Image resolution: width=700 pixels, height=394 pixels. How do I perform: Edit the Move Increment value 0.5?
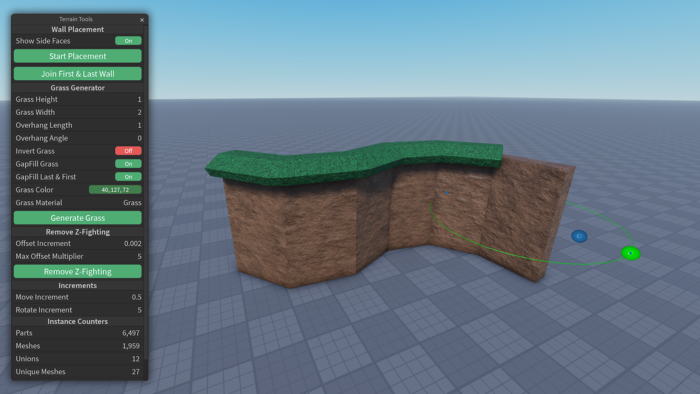[x=137, y=297]
